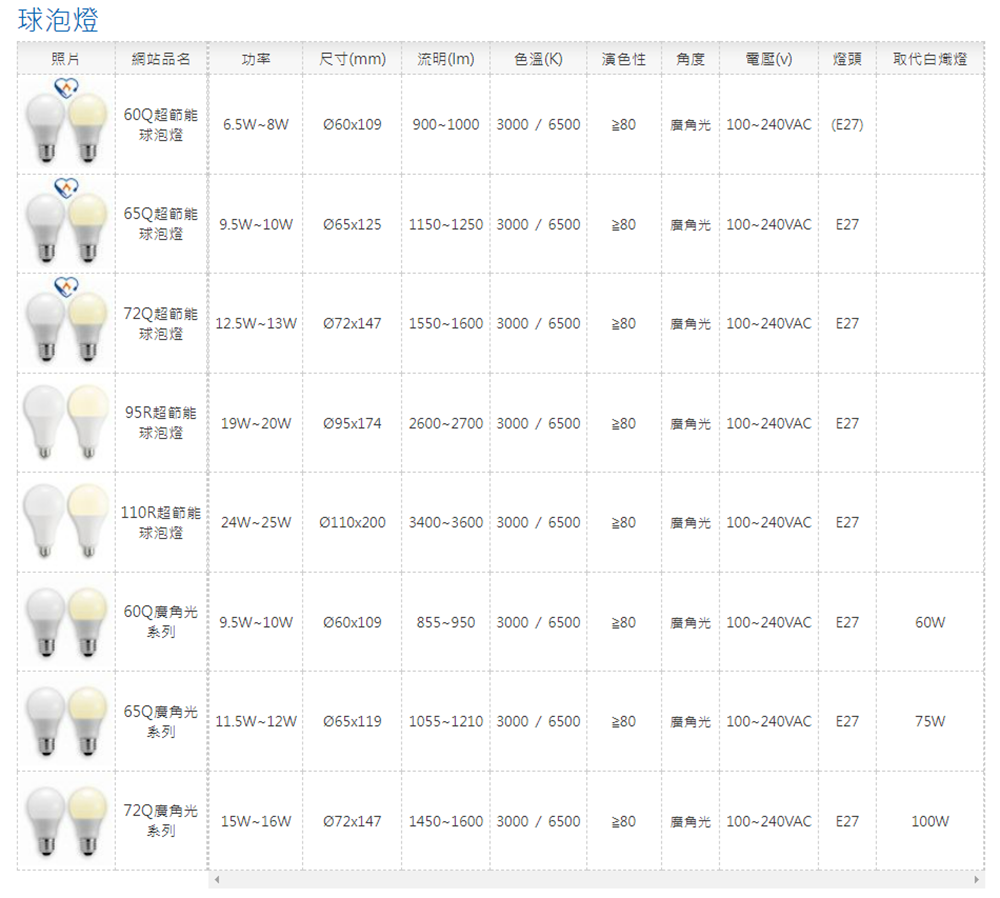The width and height of the screenshot is (1000, 898).
Task: Click the 球泡燈 page heading
Action: coord(58,19)
